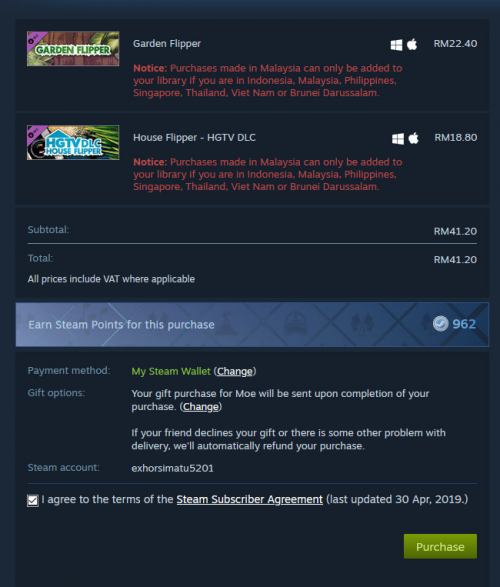Image resolution: width=500 pixels, height=587 pixels.
Task: Open the Steam Subscriber Agreement link
Action: pyautogui.click(x=250, y=499)
